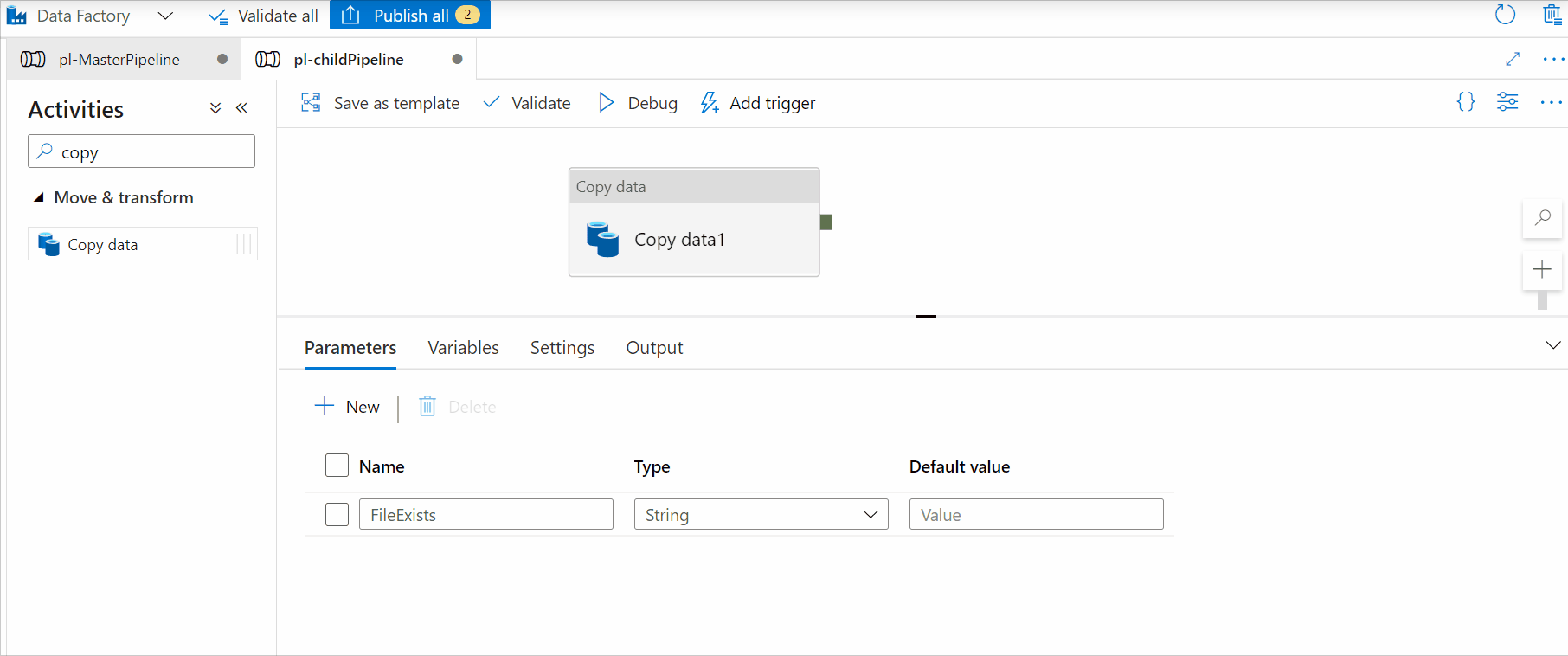Open the tab bar ellipsis menu

point(1553,59)
